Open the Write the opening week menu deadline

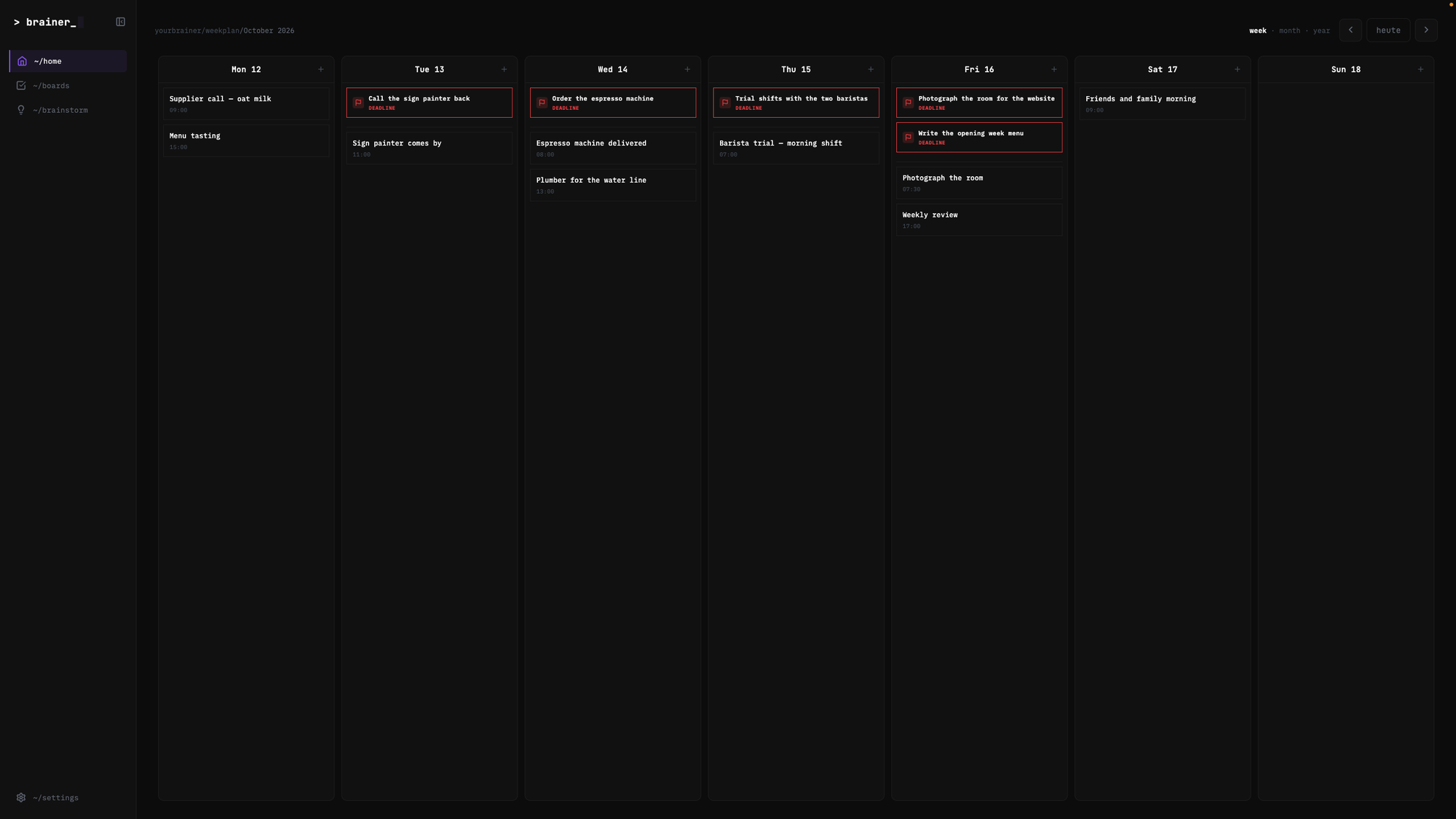pyautogui.click(x=979, y=138)
